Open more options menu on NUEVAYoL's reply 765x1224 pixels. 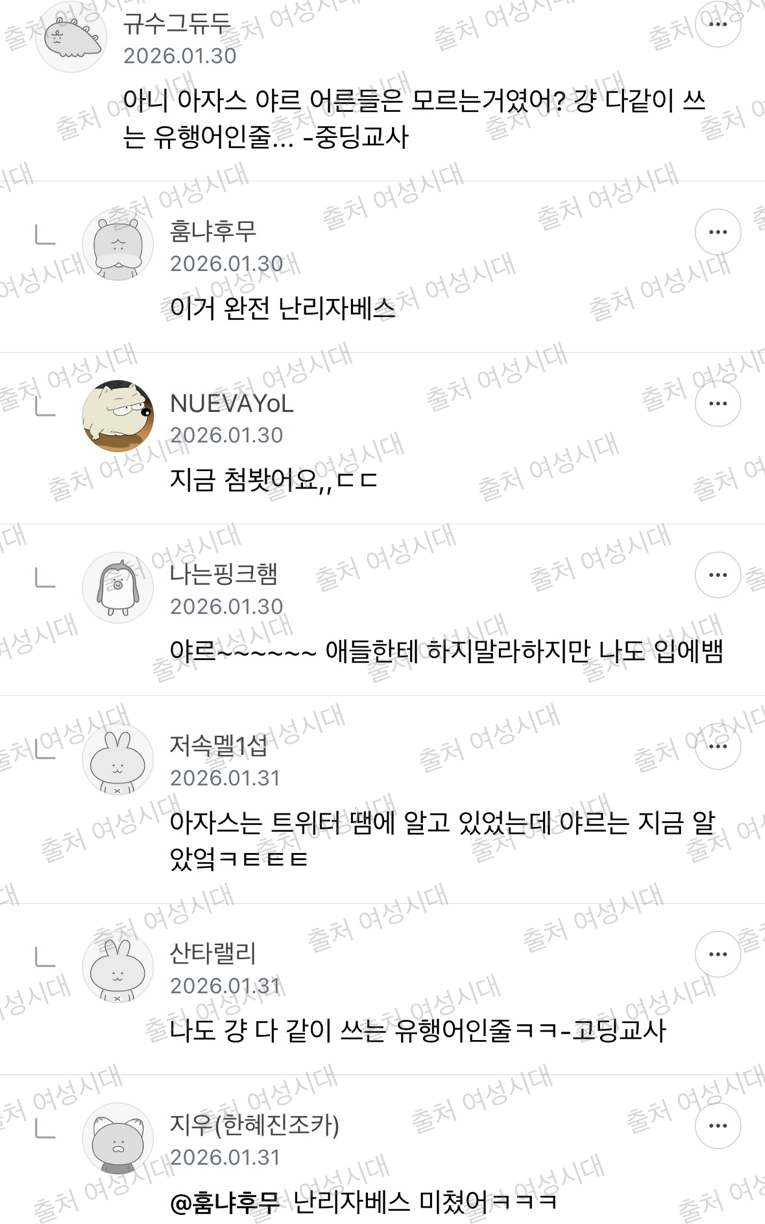(x=718, y=404)
